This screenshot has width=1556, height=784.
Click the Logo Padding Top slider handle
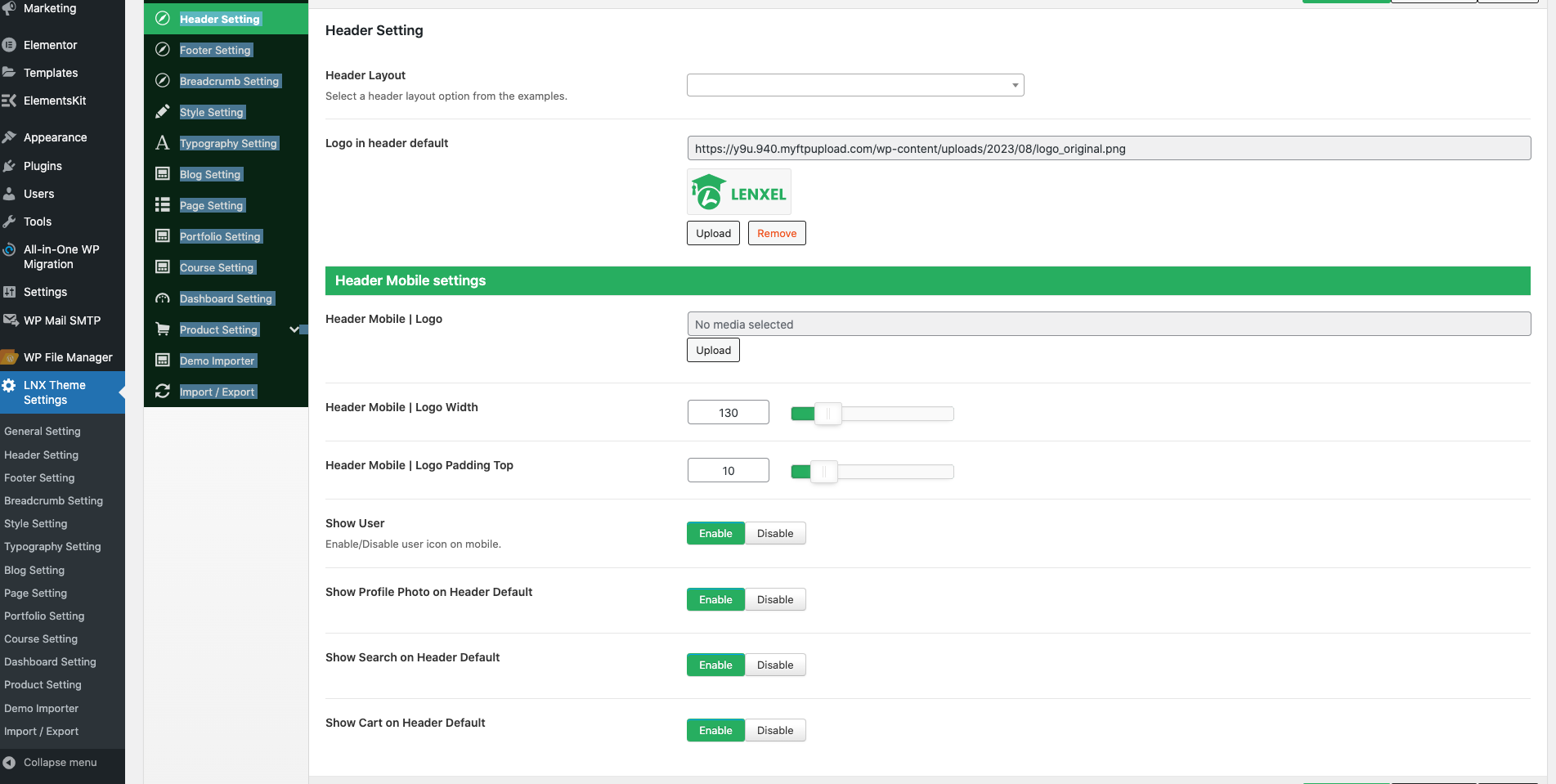(823, 472)
